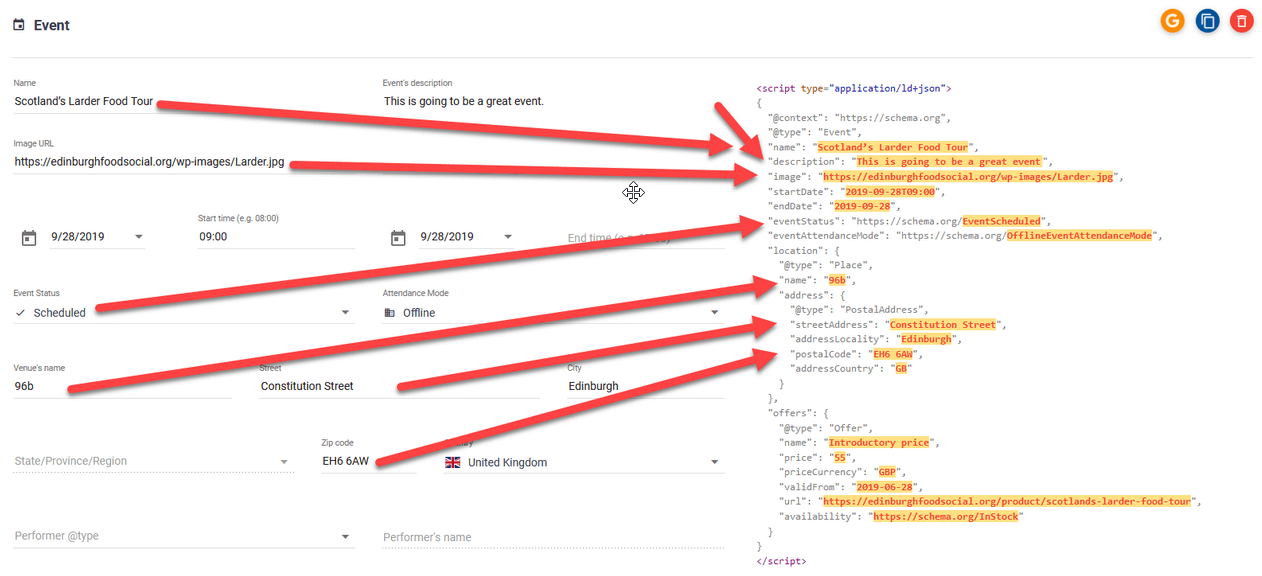This screenshot has height=576, width=1262.
Task: Click the offer url value in the JSON
Action: coord(1006,502)
